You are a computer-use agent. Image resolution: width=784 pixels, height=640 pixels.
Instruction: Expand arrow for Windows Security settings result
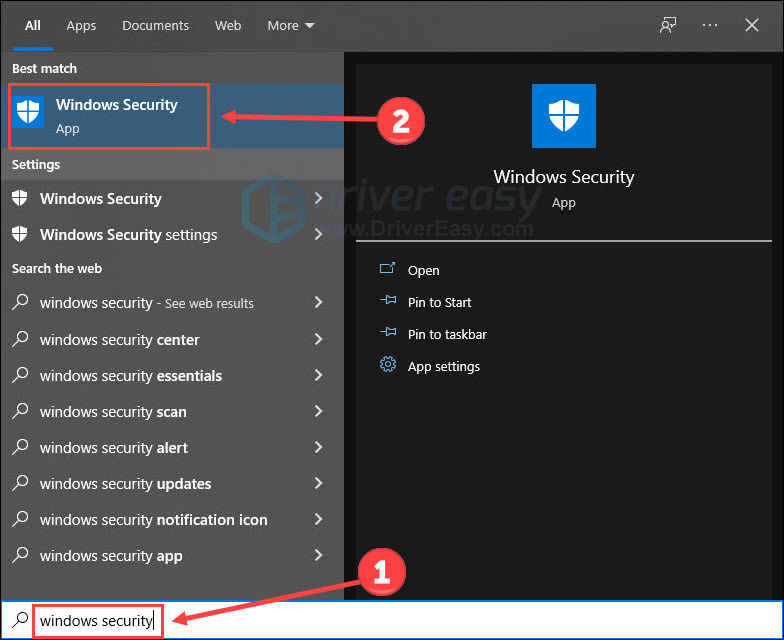318,235
